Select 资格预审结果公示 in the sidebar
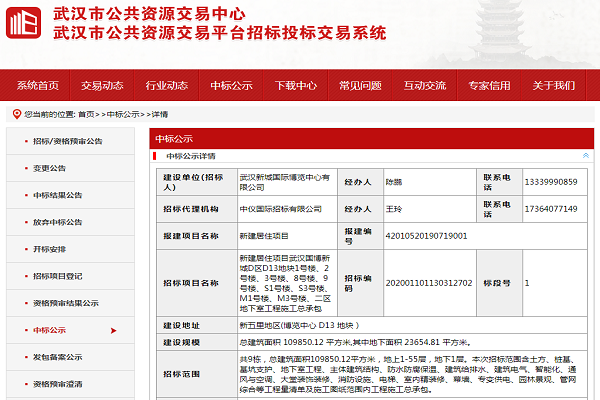The image size is (600, 400). click(x=65, y=303)
